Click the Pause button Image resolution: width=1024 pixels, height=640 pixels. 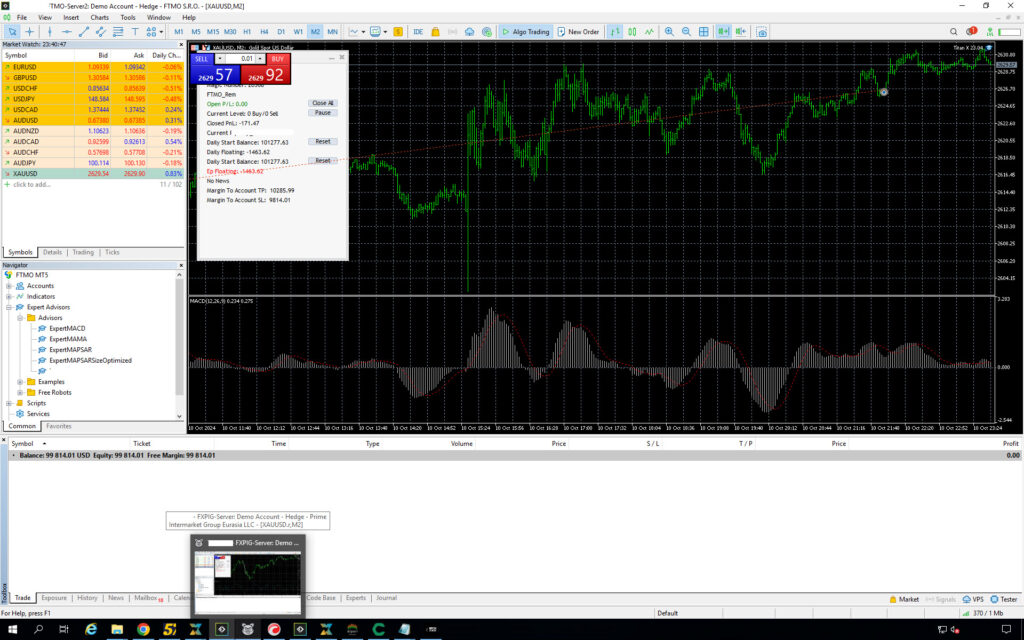pyautogui.click(x=323, y=113)
